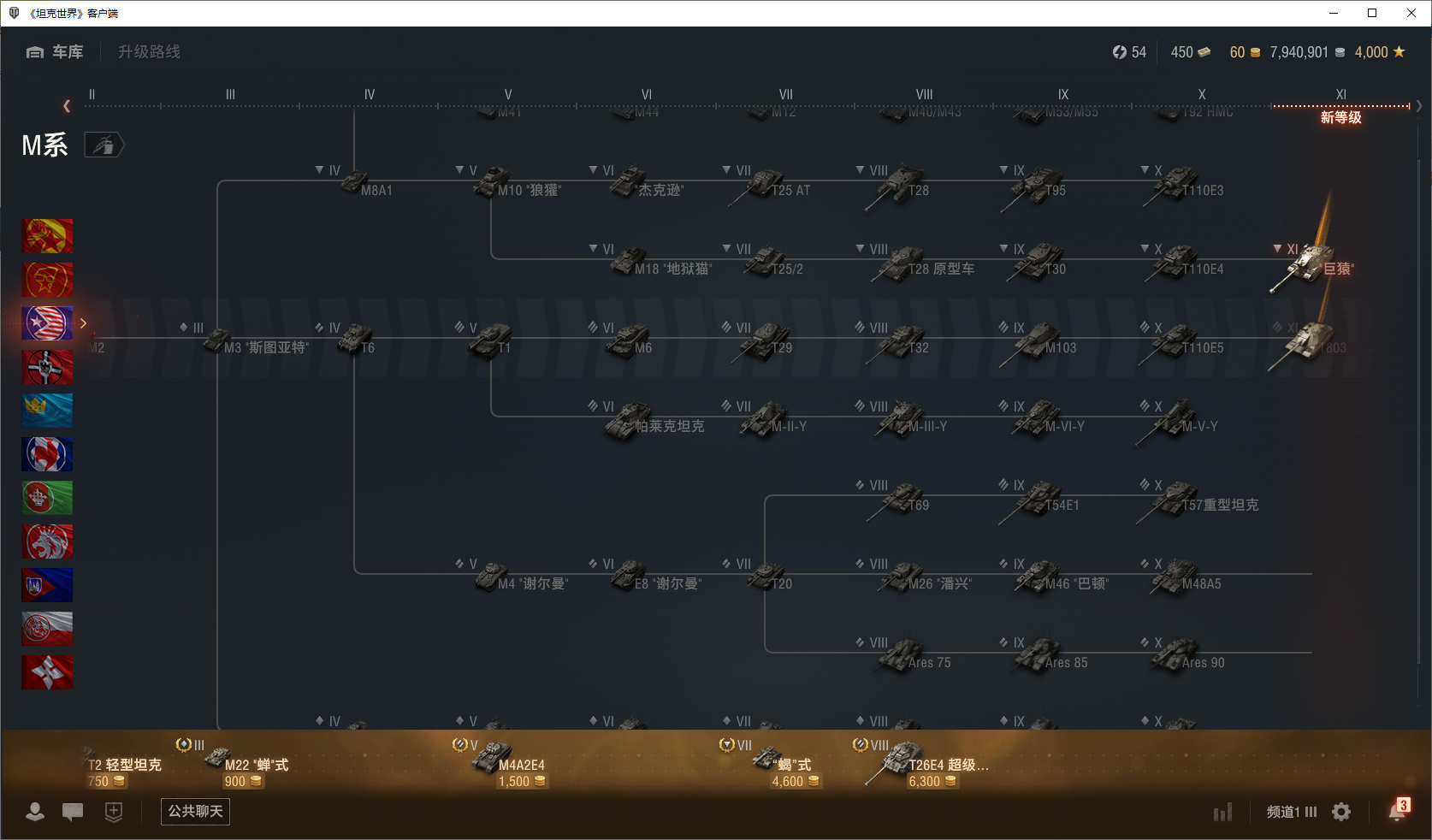Open settings gear icon
The width and height of the screenshot is (1432, 840).
pyautogui.click(x=1341, y=812)
